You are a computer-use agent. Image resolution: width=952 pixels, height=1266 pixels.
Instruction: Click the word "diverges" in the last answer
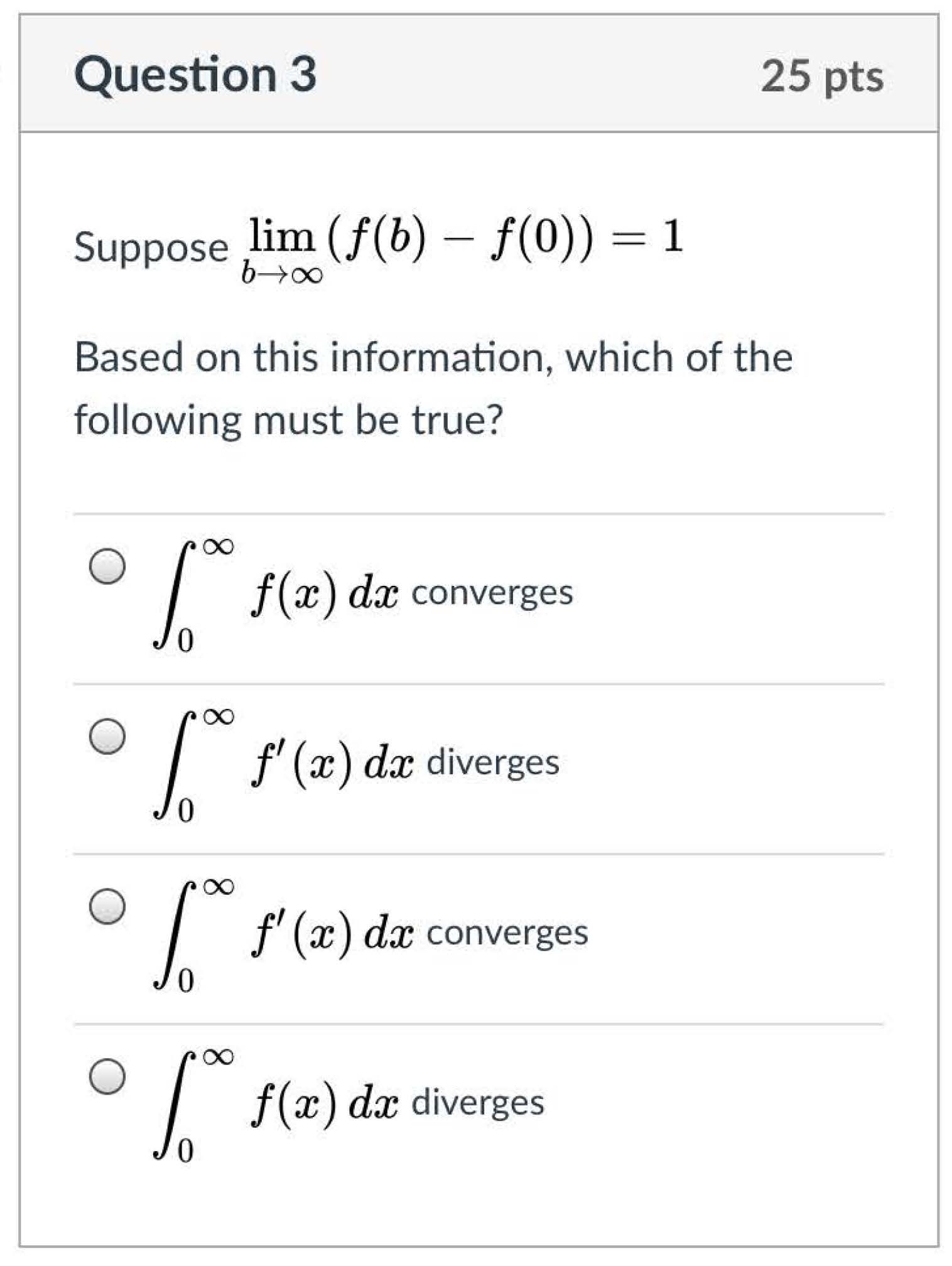coord(478,1103)
